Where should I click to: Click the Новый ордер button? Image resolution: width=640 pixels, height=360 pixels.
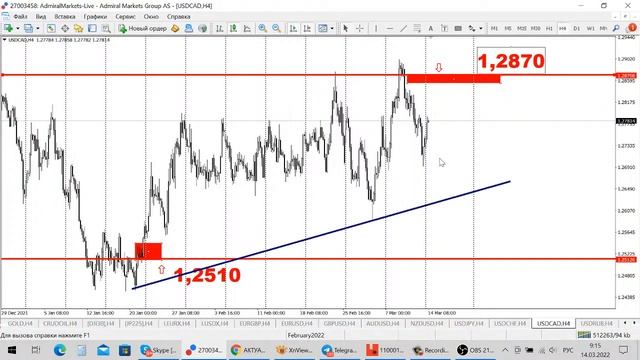[x=142, y=28]
